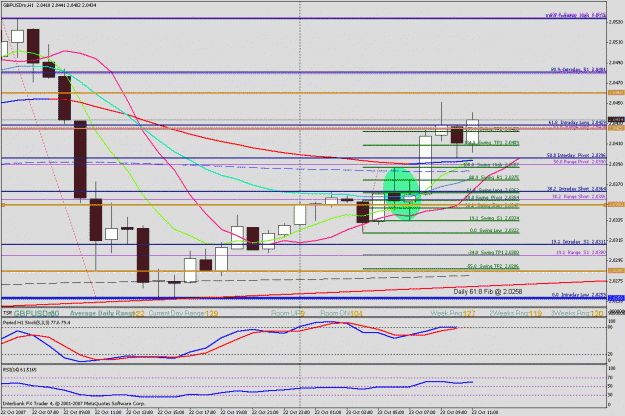Click the '22 Oct 23:00' time axis label
The width and height of the screenshot is (625, 416).
point(299,412)
